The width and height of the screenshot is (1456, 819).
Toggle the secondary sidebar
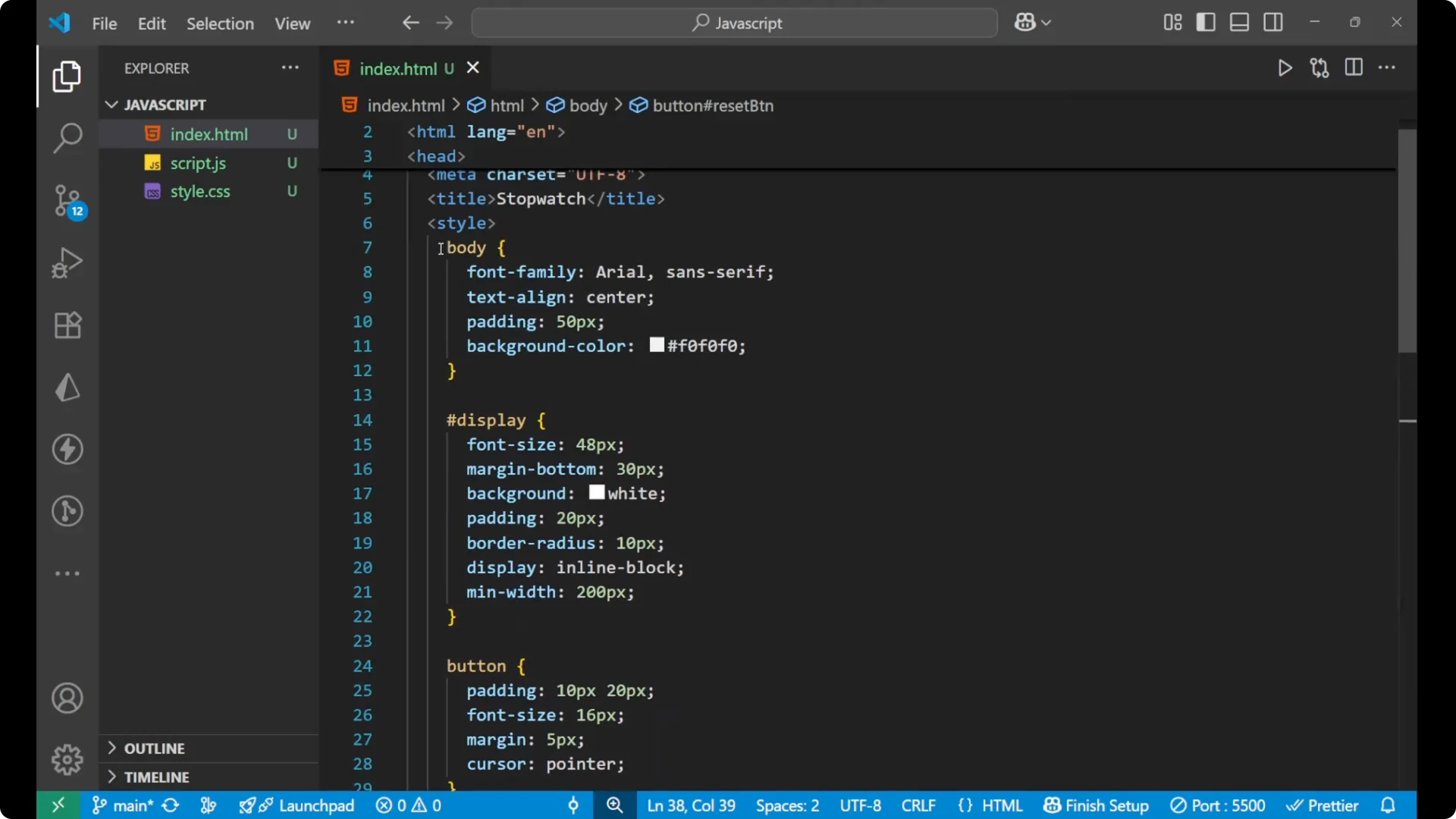(1273, 22)
